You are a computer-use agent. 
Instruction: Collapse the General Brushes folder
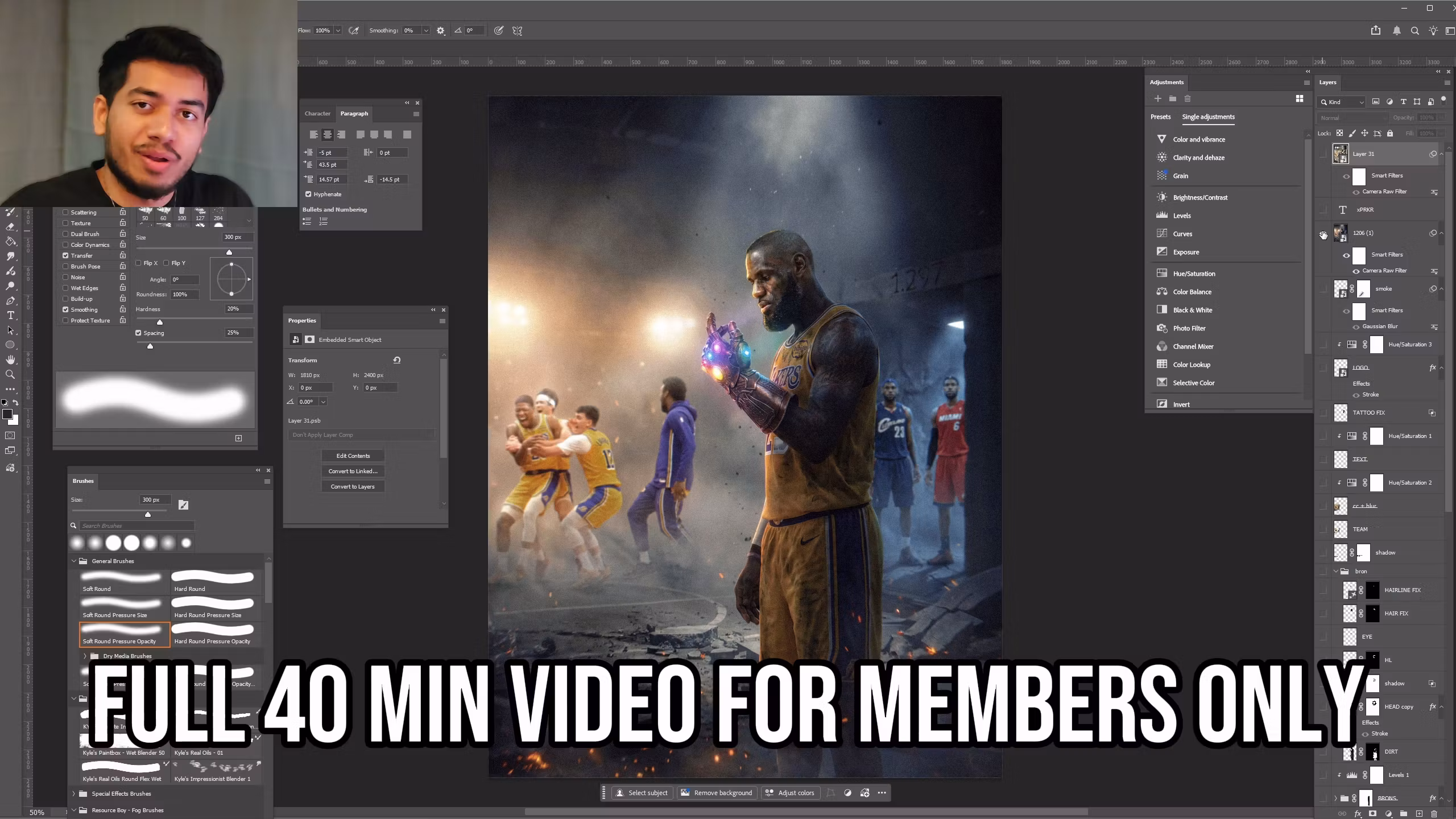click(74, 561)
